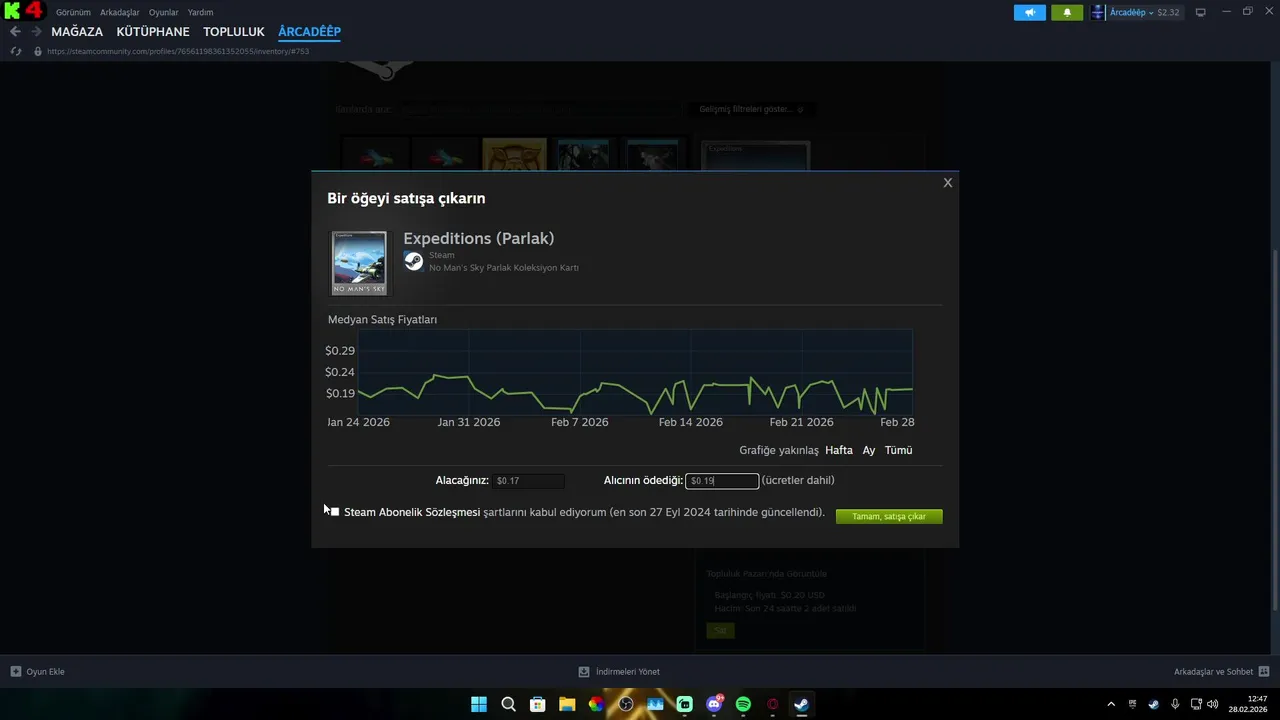Open the KÜTÜPHANE library tab
The width and height of the screenshot is (1280, 720).
(153, 32)
